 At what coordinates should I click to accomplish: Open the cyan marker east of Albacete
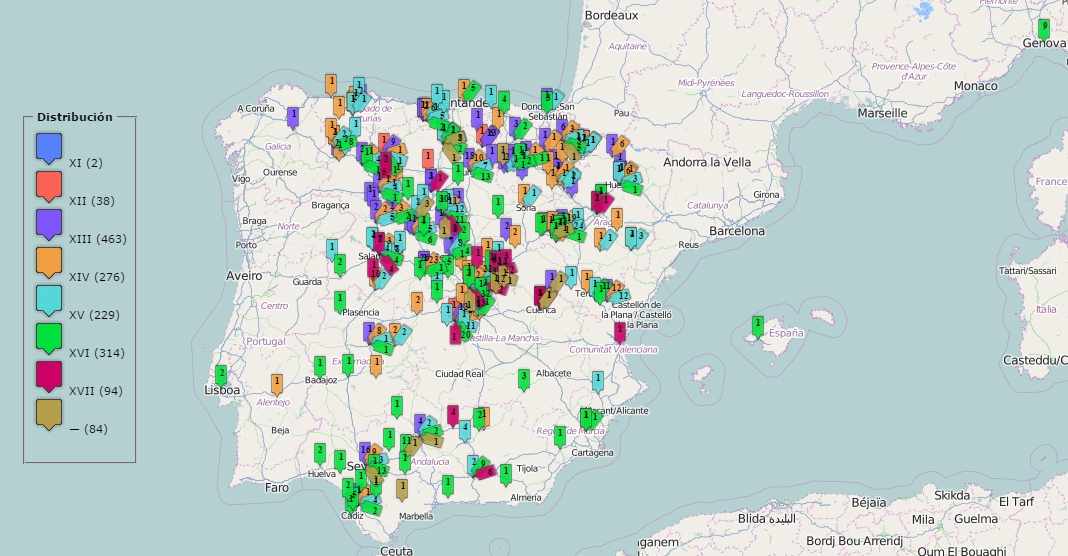point(598,380)
